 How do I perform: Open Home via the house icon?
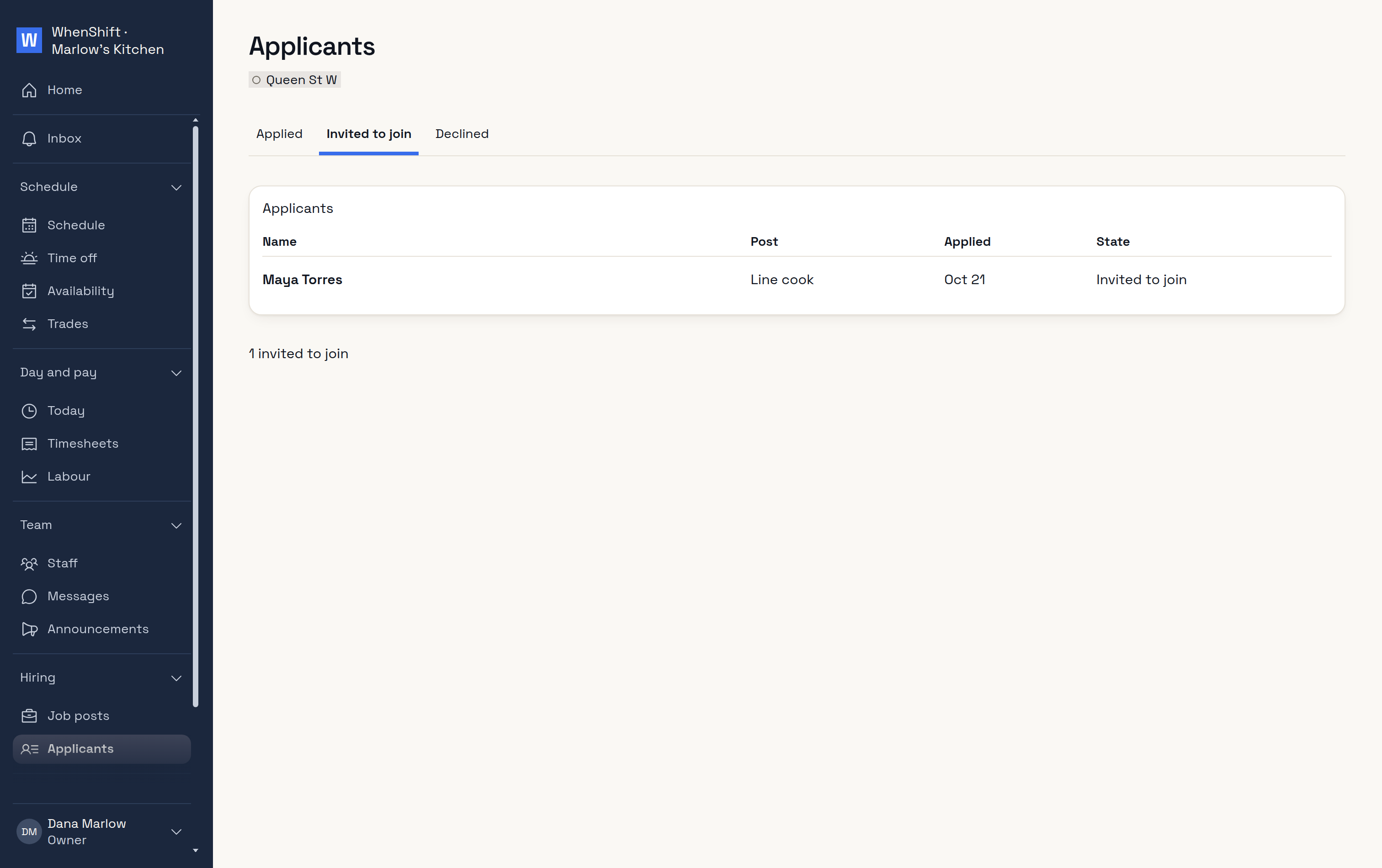[x=29, y=90]
